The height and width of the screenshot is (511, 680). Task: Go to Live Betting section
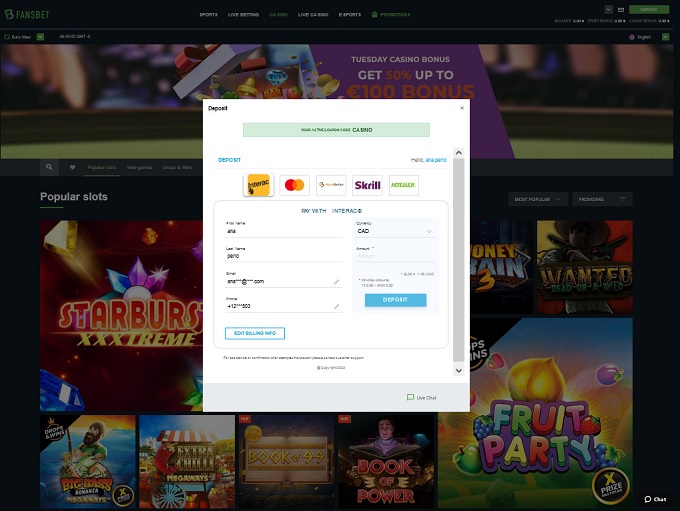[x=244, y=15]
